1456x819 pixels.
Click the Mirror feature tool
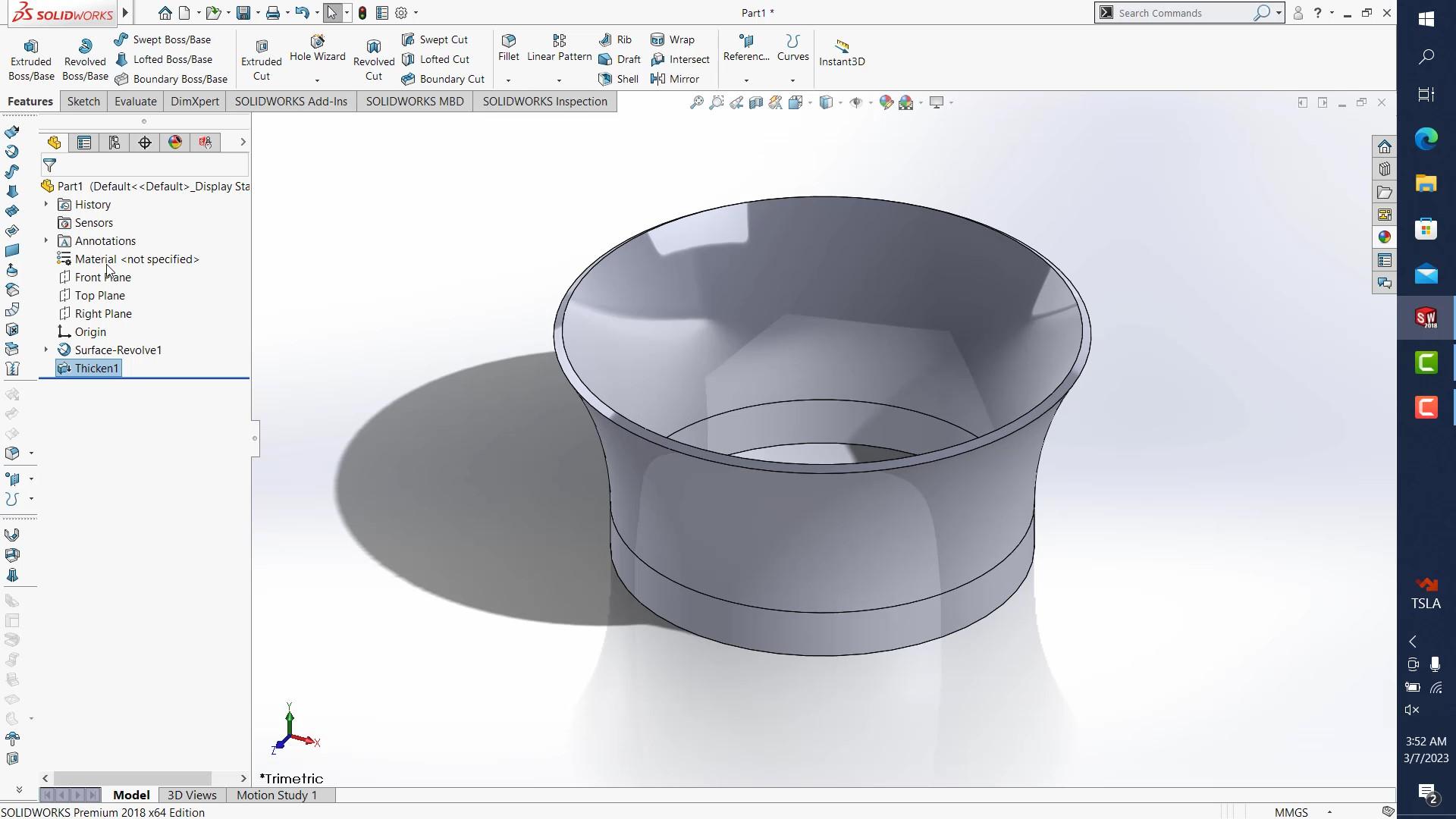click(675, 79)
